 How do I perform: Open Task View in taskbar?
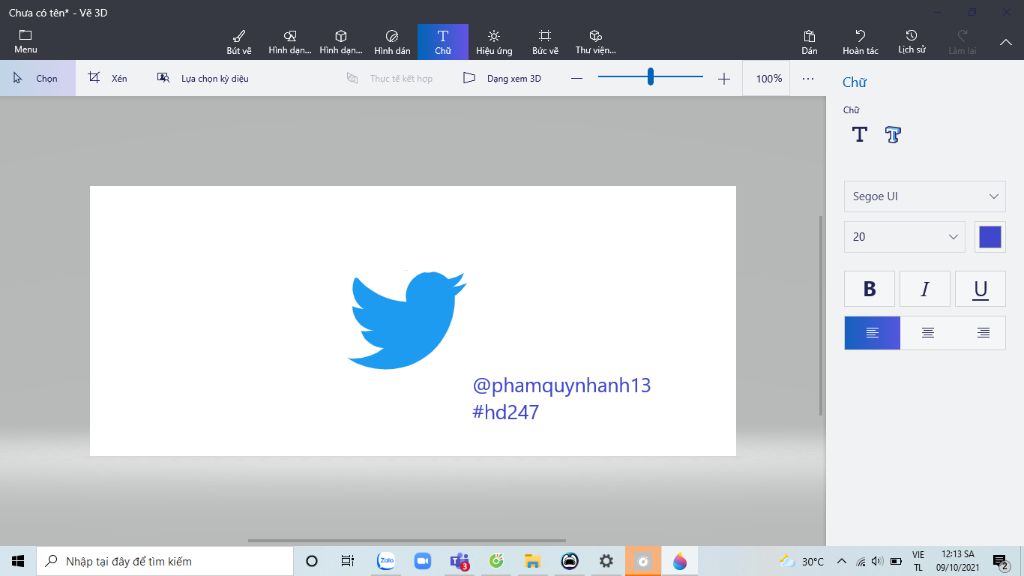[x=347, y=561]
